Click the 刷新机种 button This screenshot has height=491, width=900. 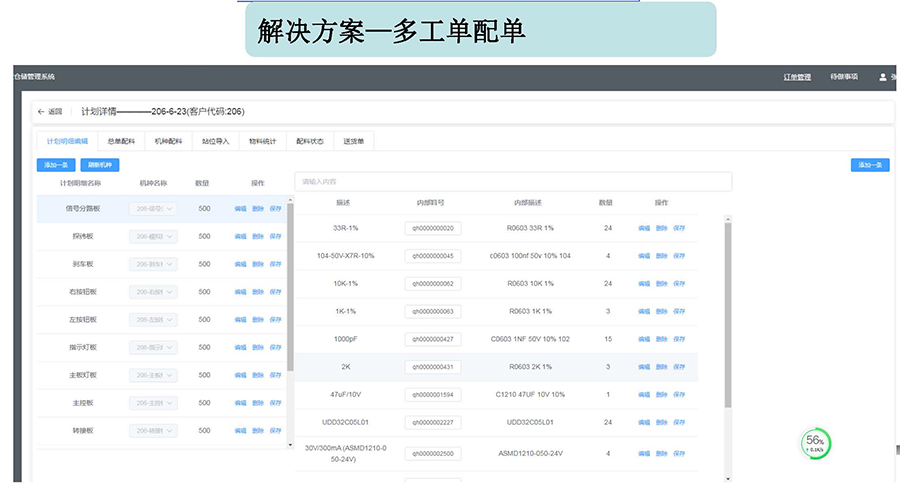pyautogui.click(x=102, y=165)
